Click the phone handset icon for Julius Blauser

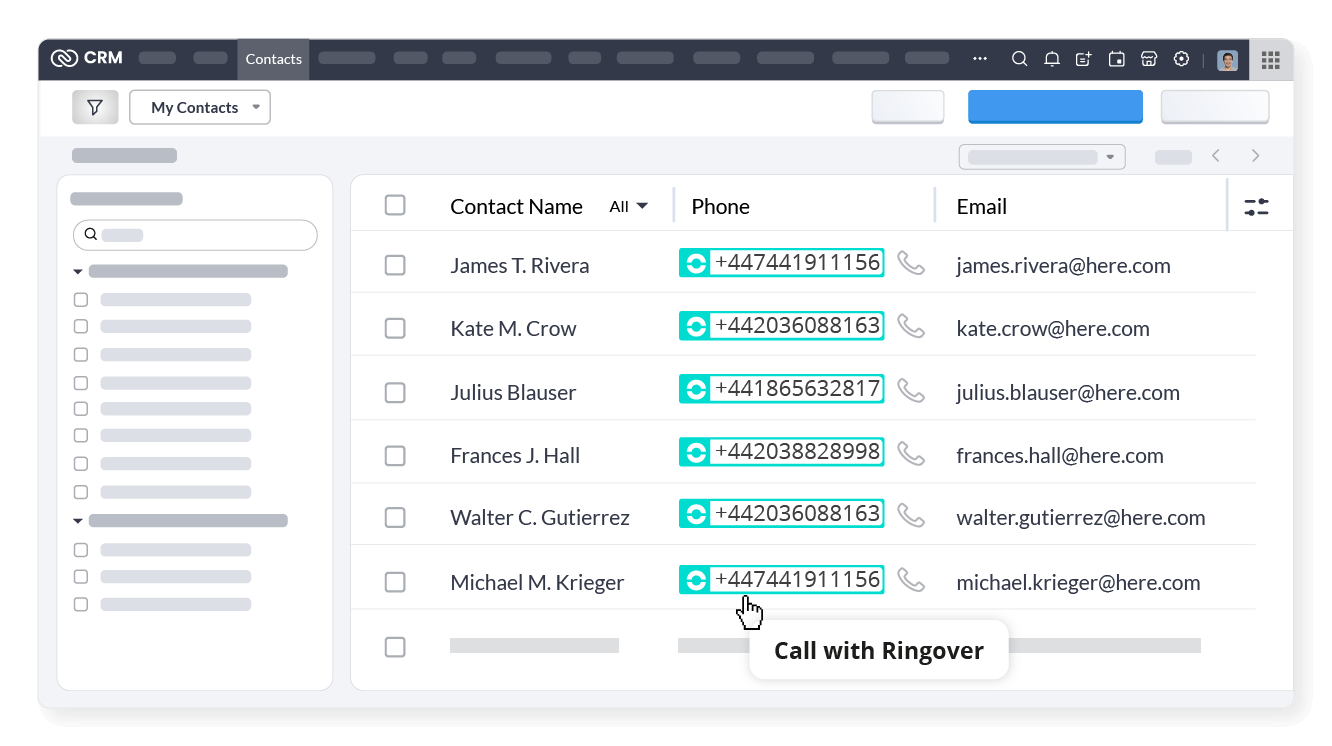[911, 390]
